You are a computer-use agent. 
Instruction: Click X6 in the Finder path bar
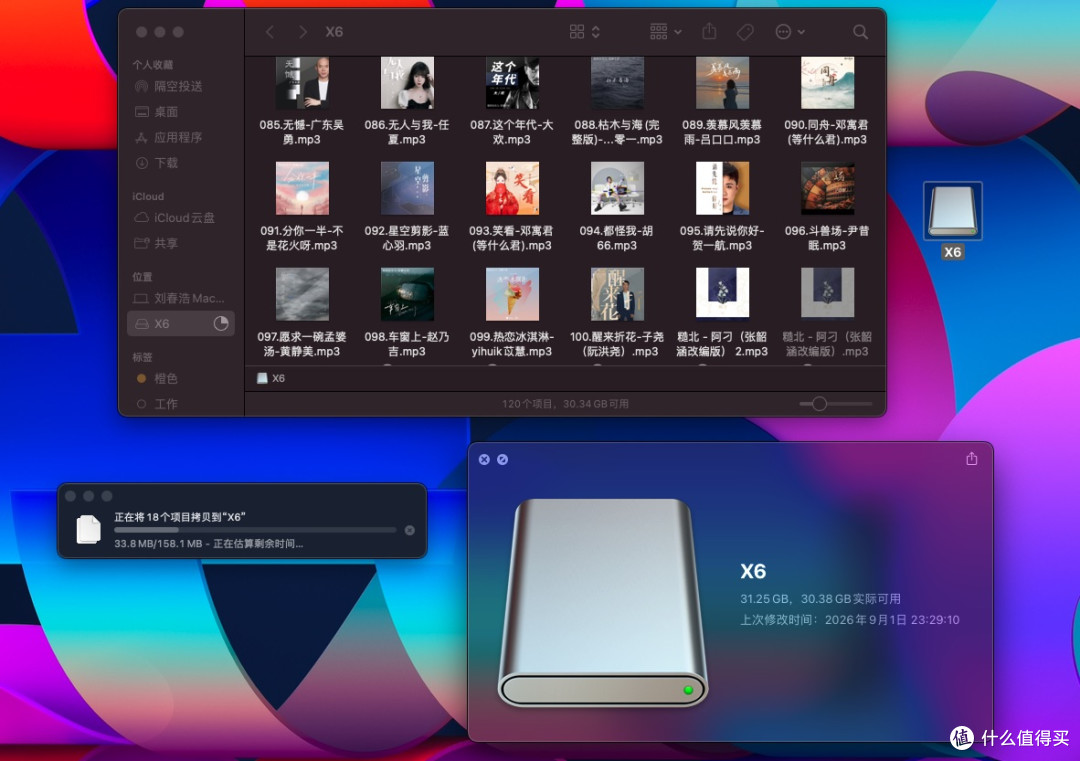[x=271, y=378]
